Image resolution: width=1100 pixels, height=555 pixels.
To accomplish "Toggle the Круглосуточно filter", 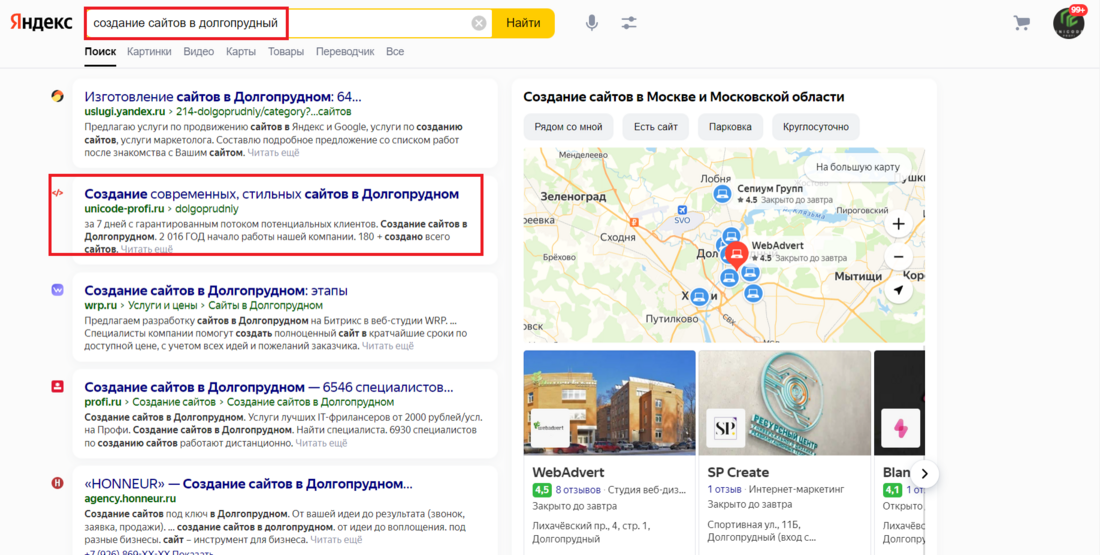I will [816, 127].
